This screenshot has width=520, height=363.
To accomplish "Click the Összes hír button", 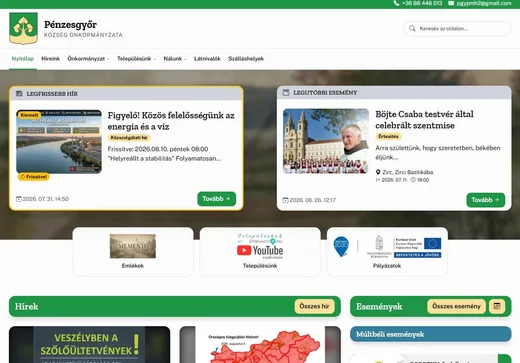I will tap(314, 306).
